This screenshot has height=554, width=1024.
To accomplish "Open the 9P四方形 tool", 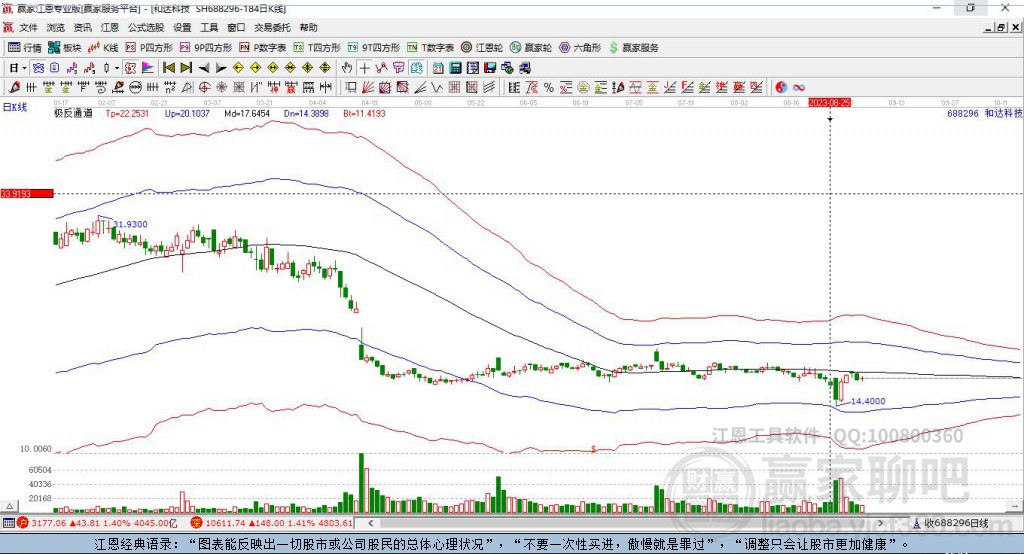I will click(206, 48).
